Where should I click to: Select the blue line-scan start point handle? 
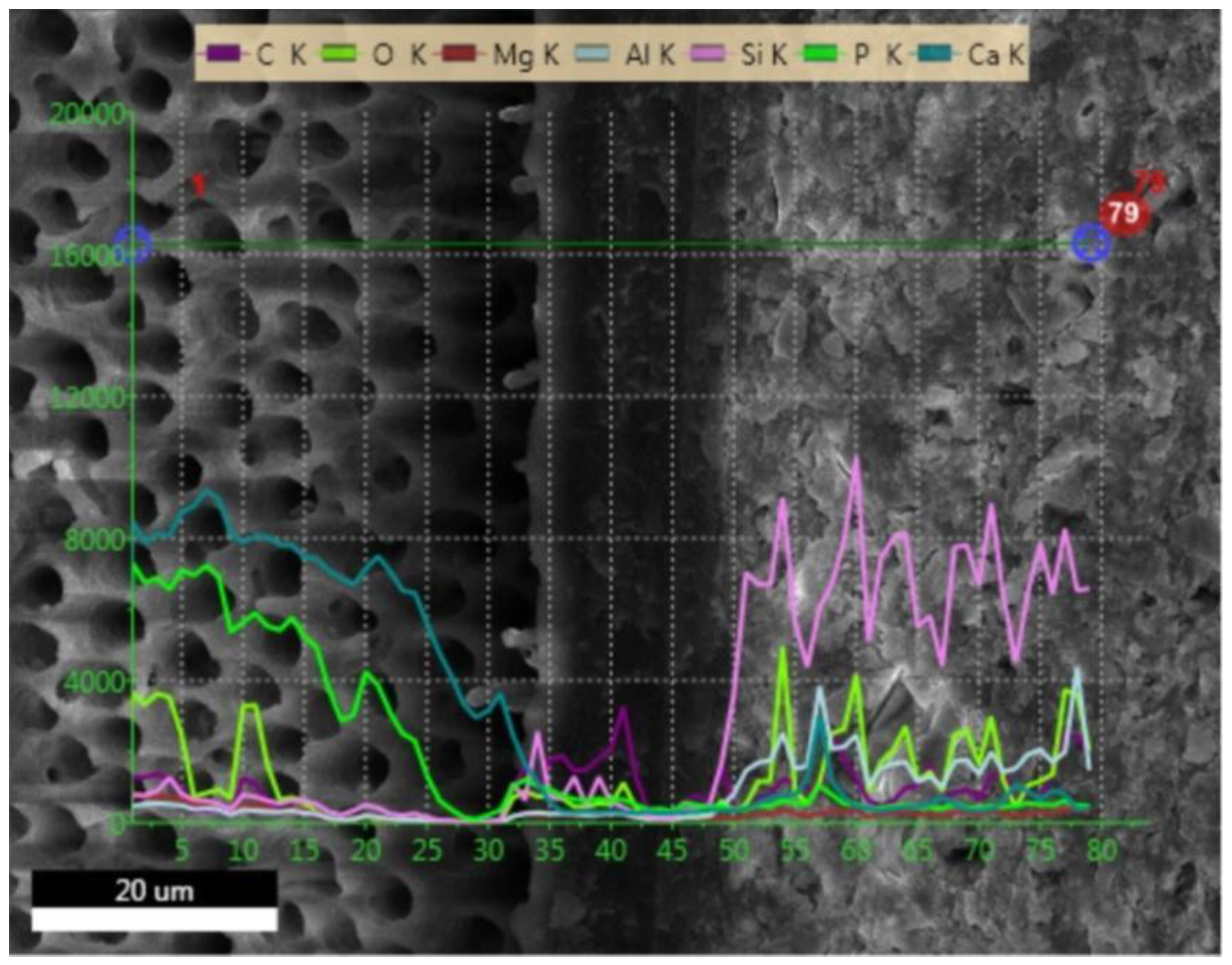132,245
